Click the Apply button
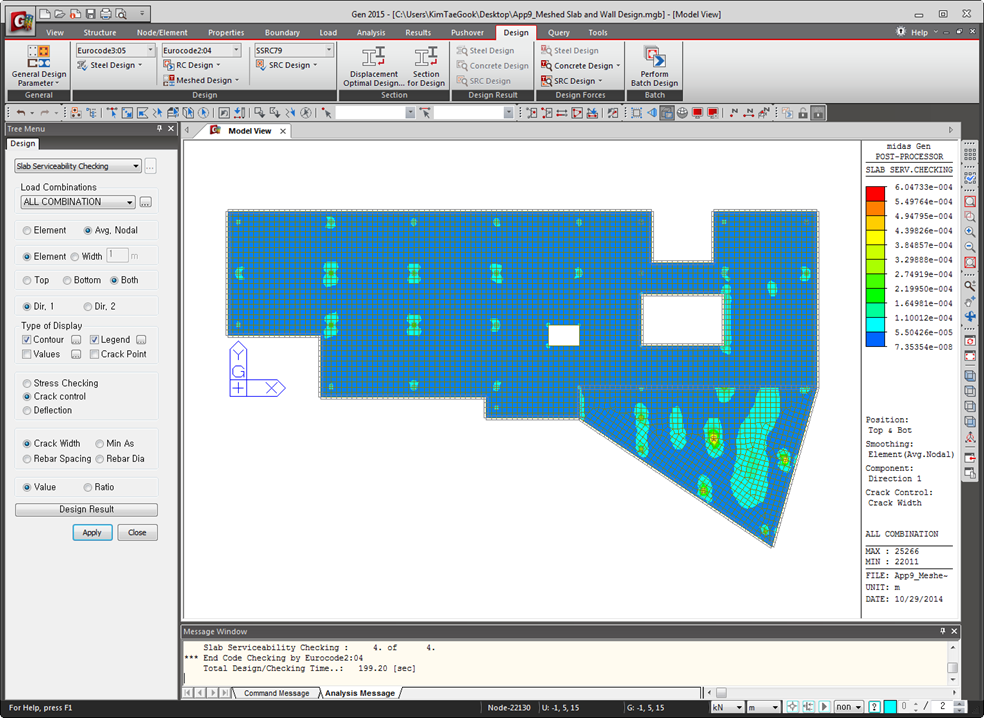This screenshot has height=718, width=984. [92, 532]
